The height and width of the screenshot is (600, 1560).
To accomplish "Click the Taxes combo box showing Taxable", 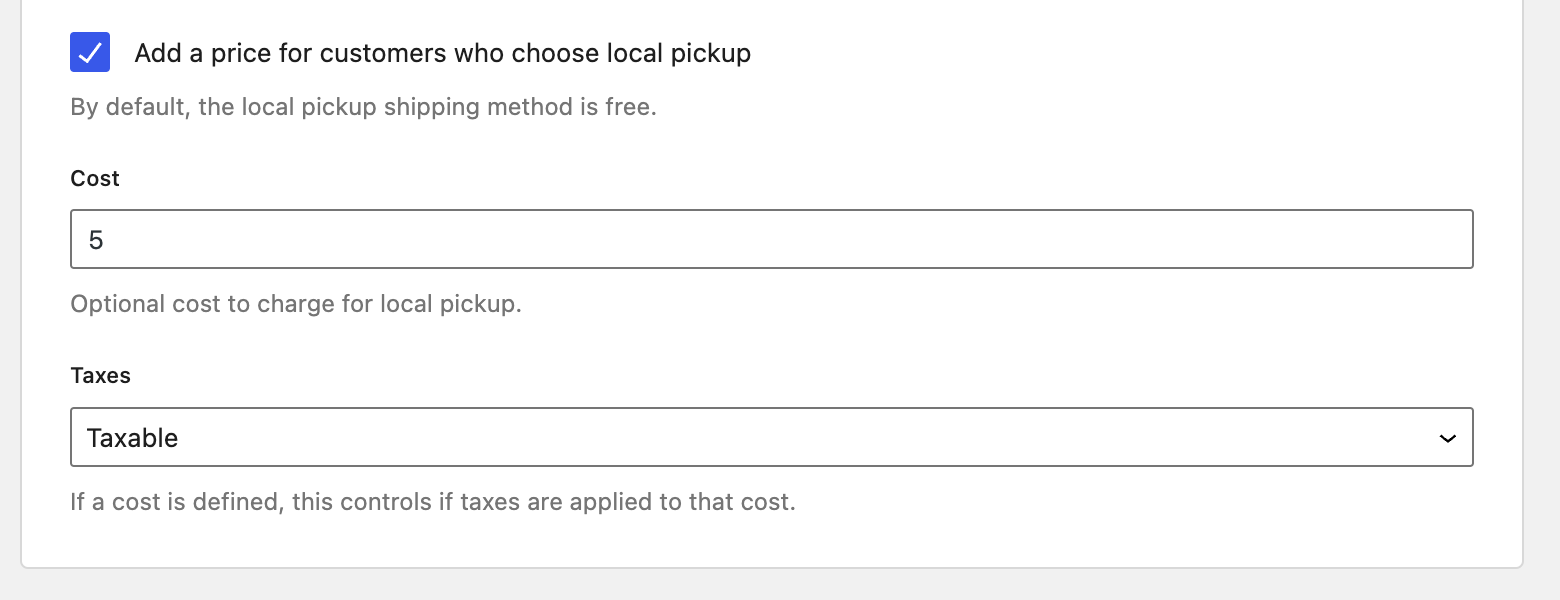I will pos(770,437).
